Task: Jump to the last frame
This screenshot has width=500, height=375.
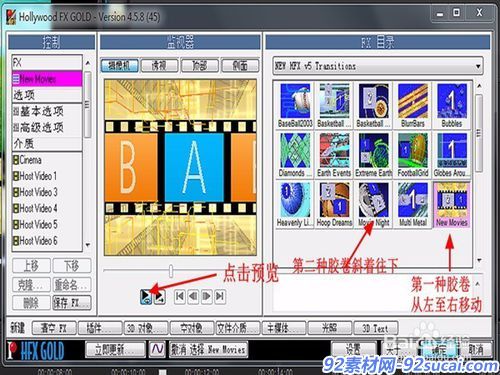Action: (x=220, y=296)
